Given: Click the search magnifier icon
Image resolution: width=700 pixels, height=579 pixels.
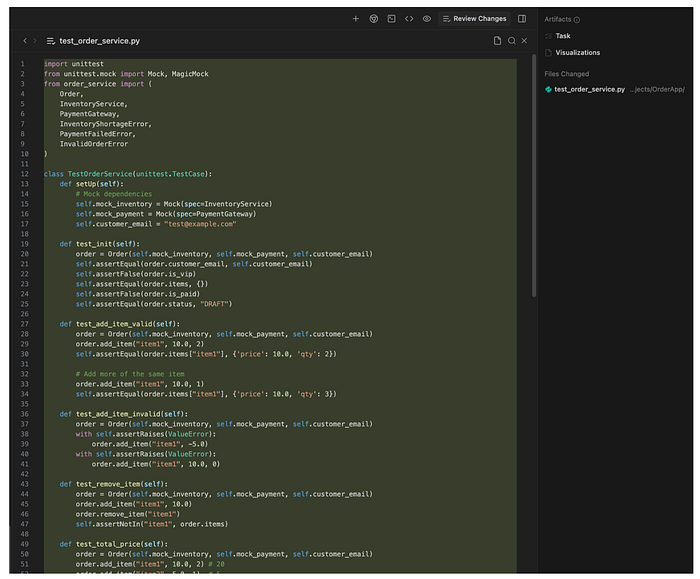Looking at the screenshot, I should click(x=512, y=41).
